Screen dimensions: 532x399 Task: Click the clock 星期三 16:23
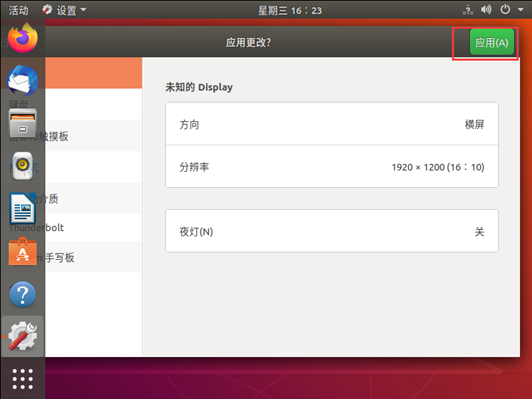290,11
